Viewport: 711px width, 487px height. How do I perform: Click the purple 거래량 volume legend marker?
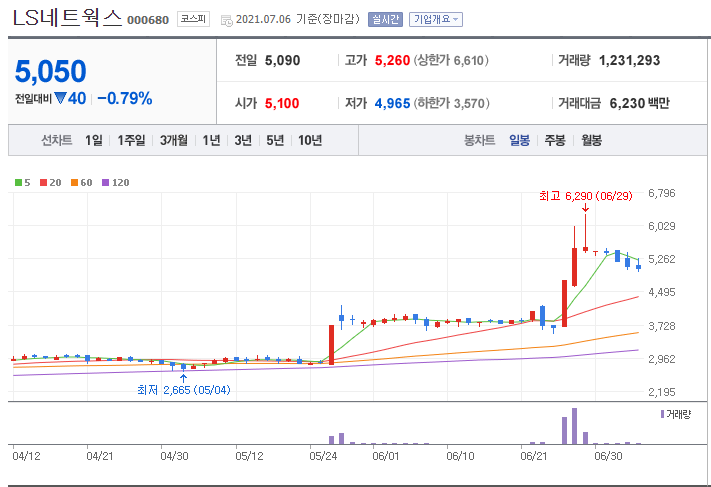tap(662, 414)
